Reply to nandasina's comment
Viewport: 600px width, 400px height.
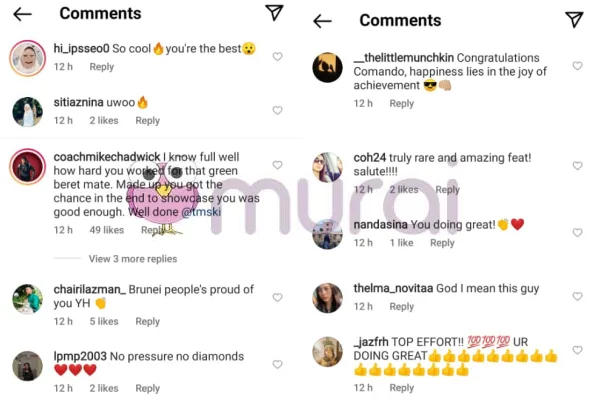[442, 243]
